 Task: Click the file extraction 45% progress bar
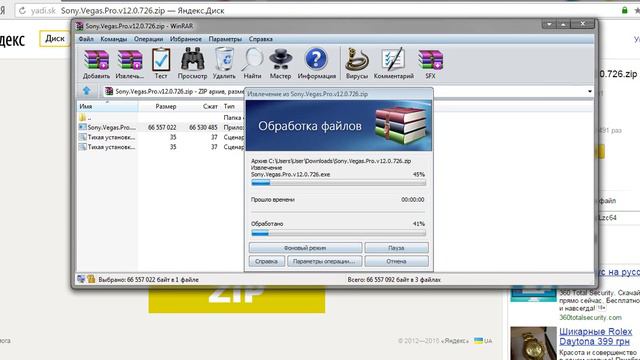pyautogui.click(x=338, y=183)
